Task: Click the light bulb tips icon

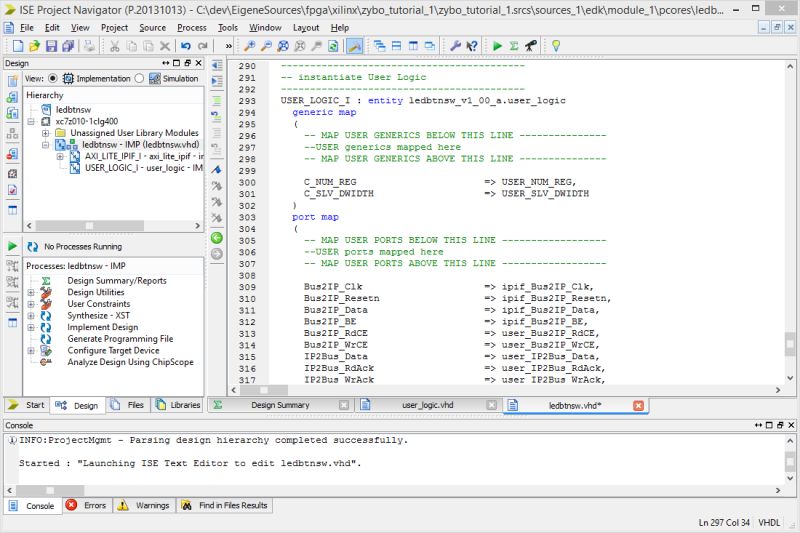Action: tap(556, 46)
